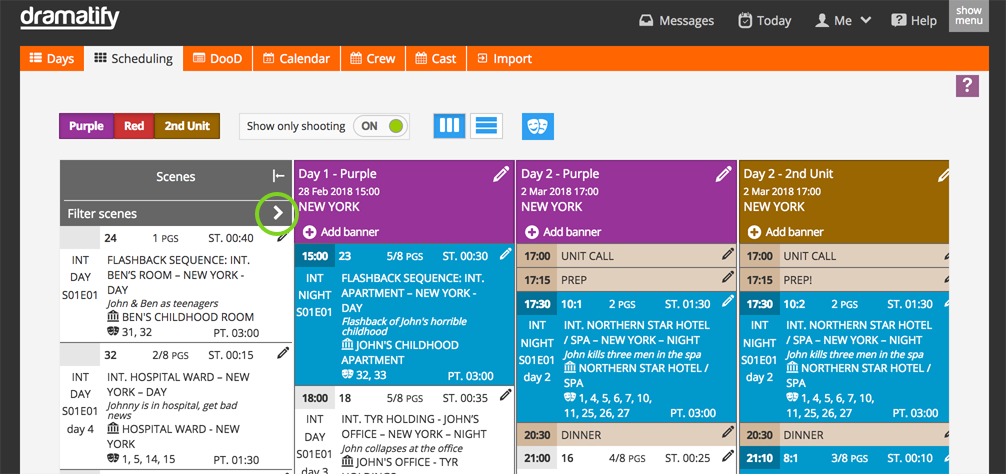Edit scene 32 with pencil icon
Screen dimensions: 1006x474
pyautogui.click(x=283, y=353)
